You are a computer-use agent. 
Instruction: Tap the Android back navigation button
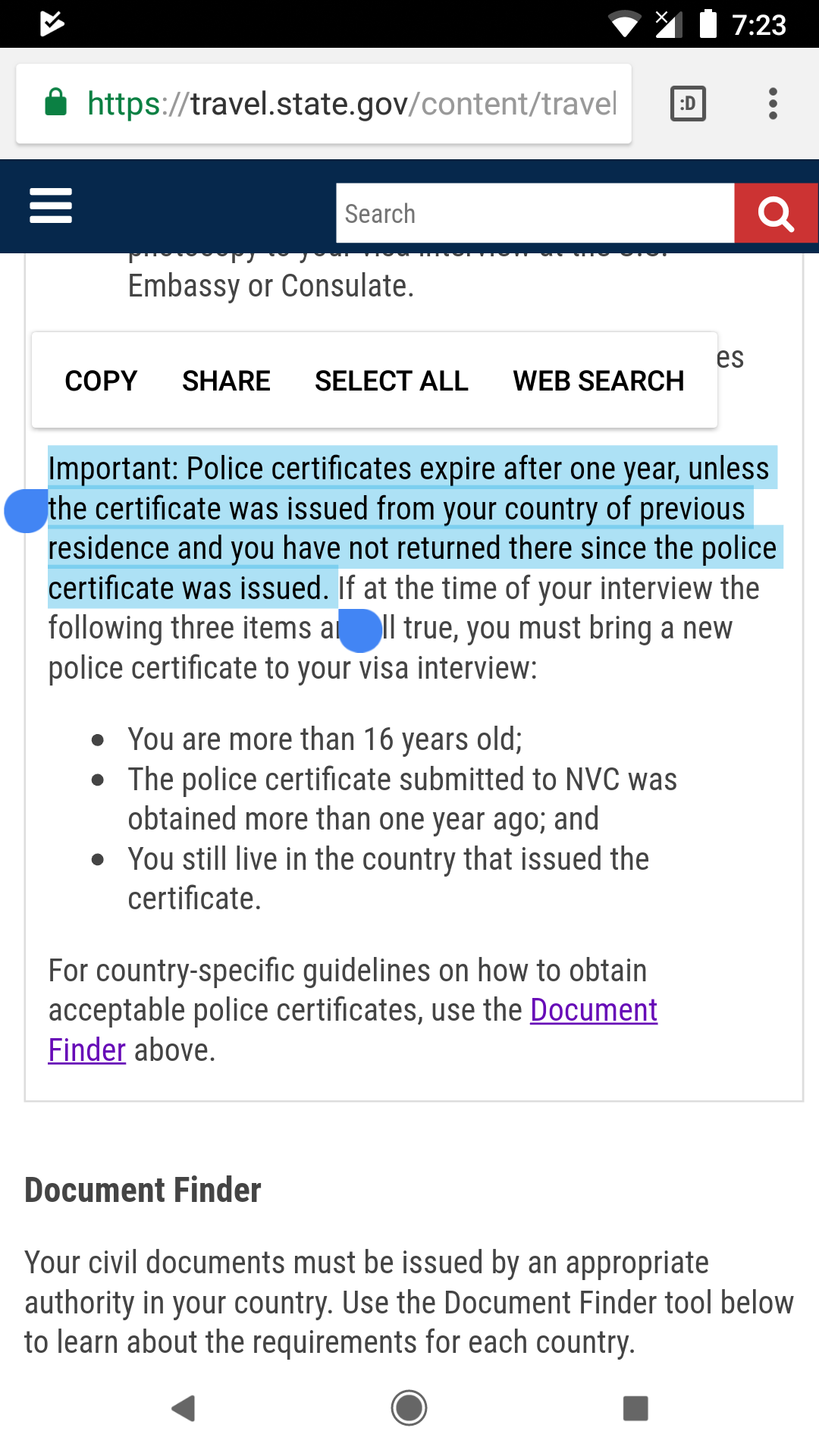click(x=184, y=1408)
